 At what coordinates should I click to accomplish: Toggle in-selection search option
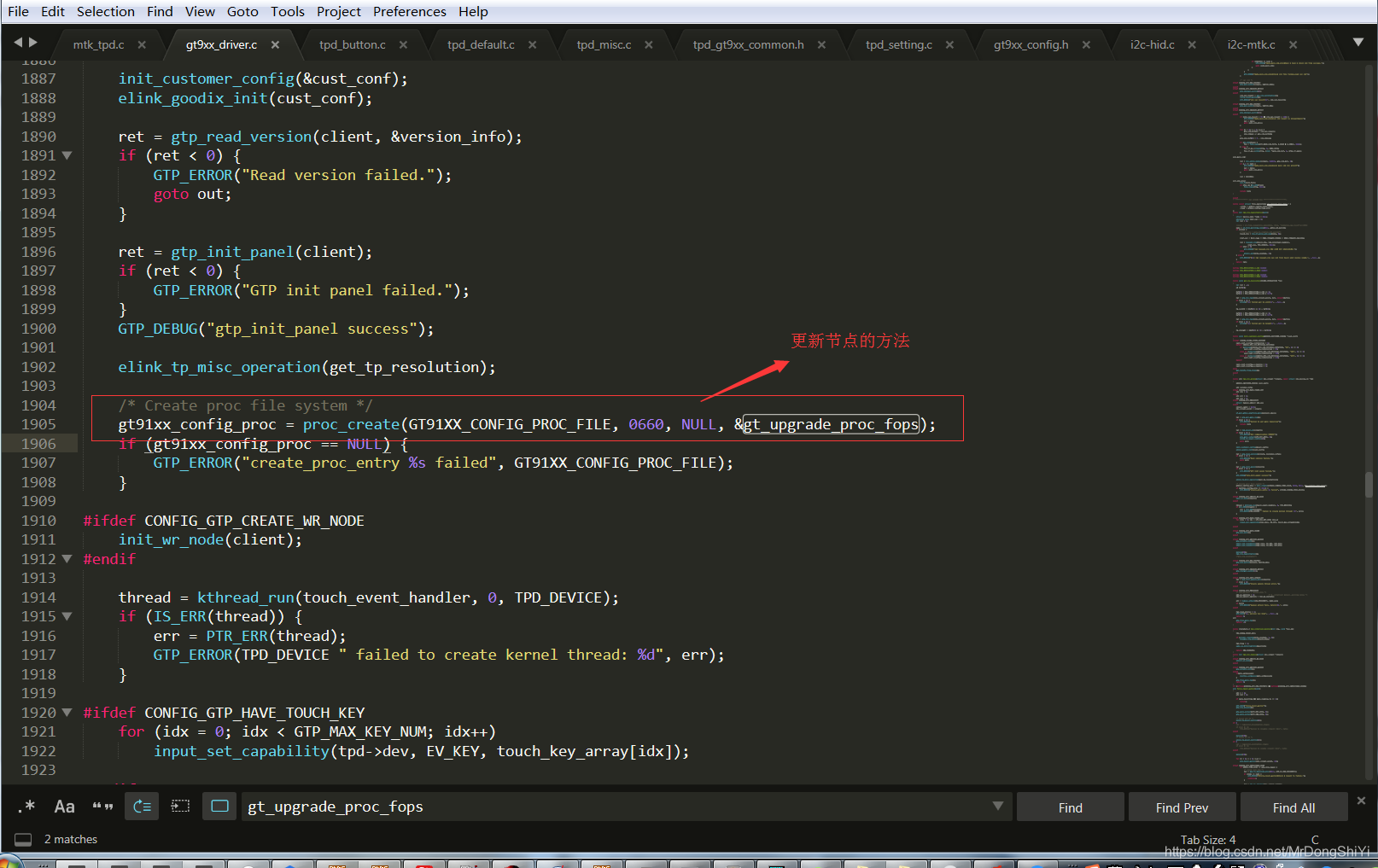180,807
